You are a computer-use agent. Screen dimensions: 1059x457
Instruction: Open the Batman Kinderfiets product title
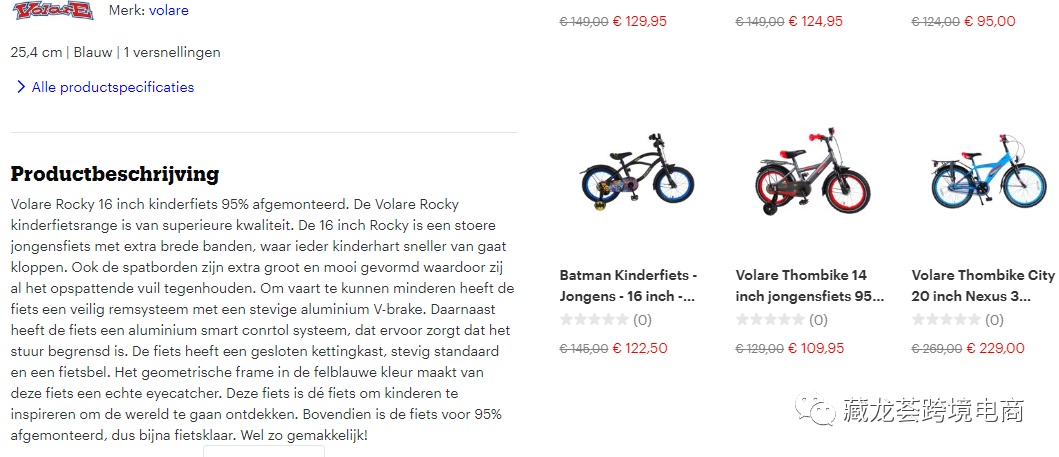click(x=628, y=285)
